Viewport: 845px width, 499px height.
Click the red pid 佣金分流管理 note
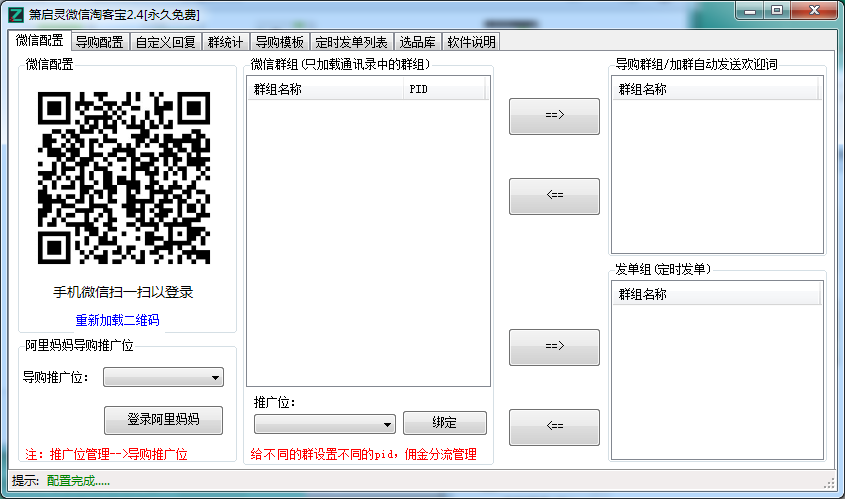(x=363, y=454)
